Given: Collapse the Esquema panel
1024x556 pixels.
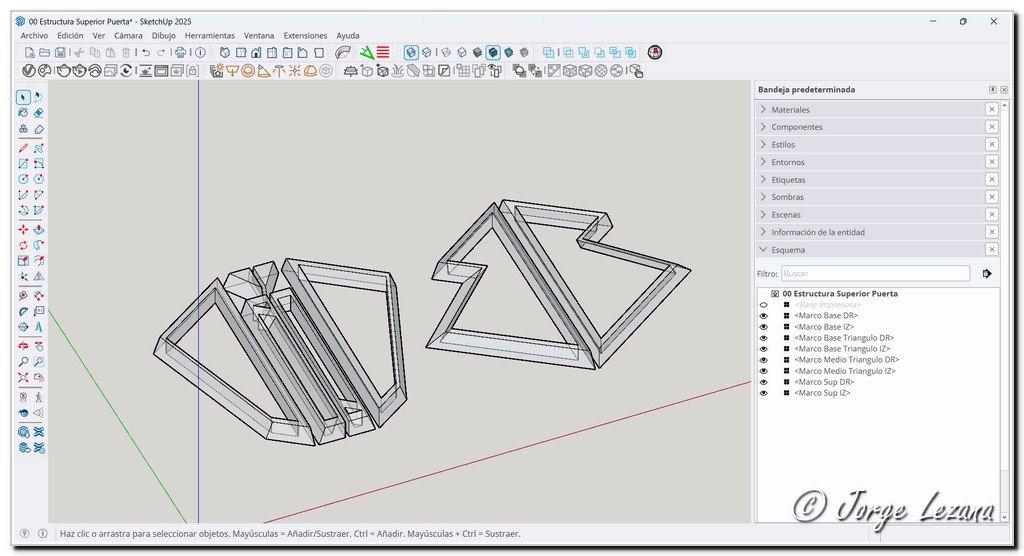Looking at the screenshot, I should (x=787, y=250).
